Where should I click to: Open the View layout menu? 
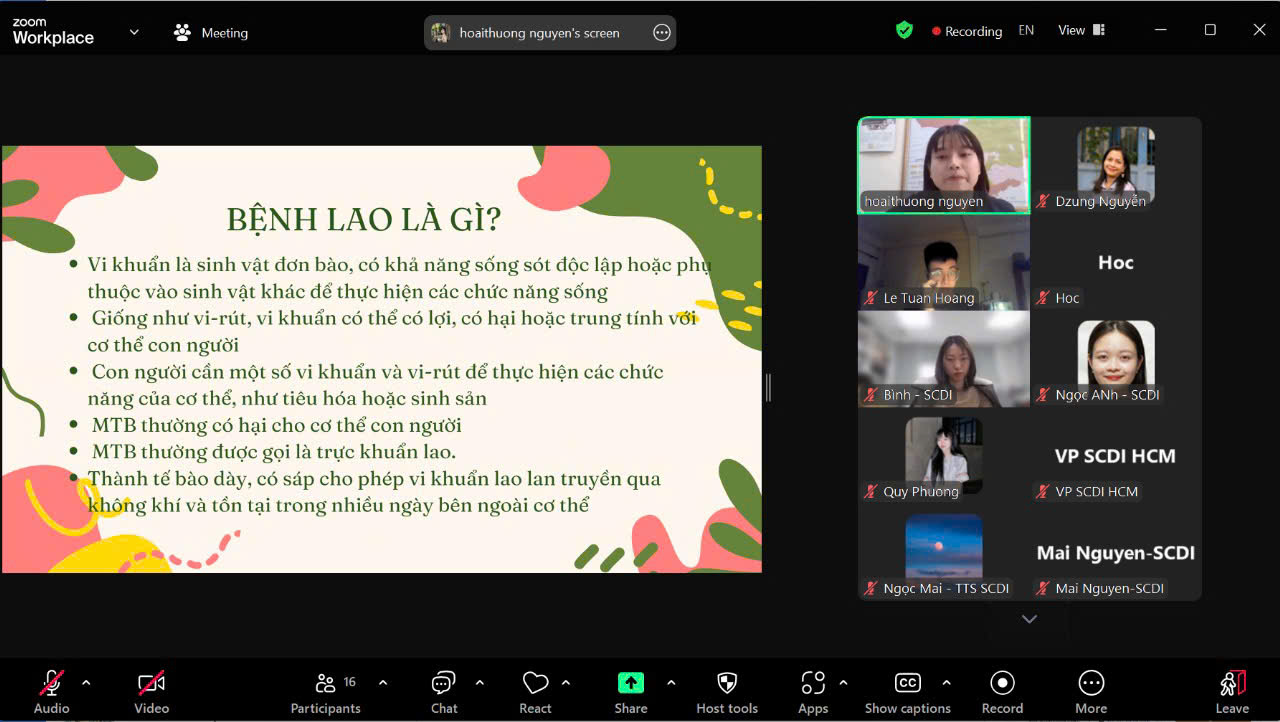click(1081, 31)
